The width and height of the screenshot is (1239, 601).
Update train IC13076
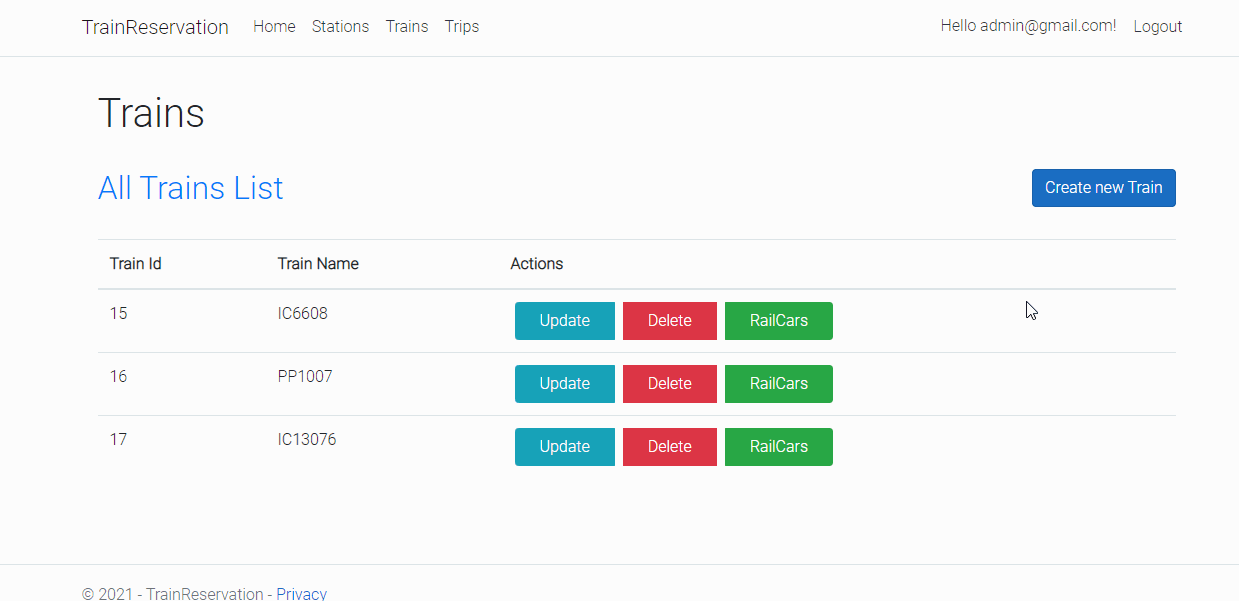[564, 446]
